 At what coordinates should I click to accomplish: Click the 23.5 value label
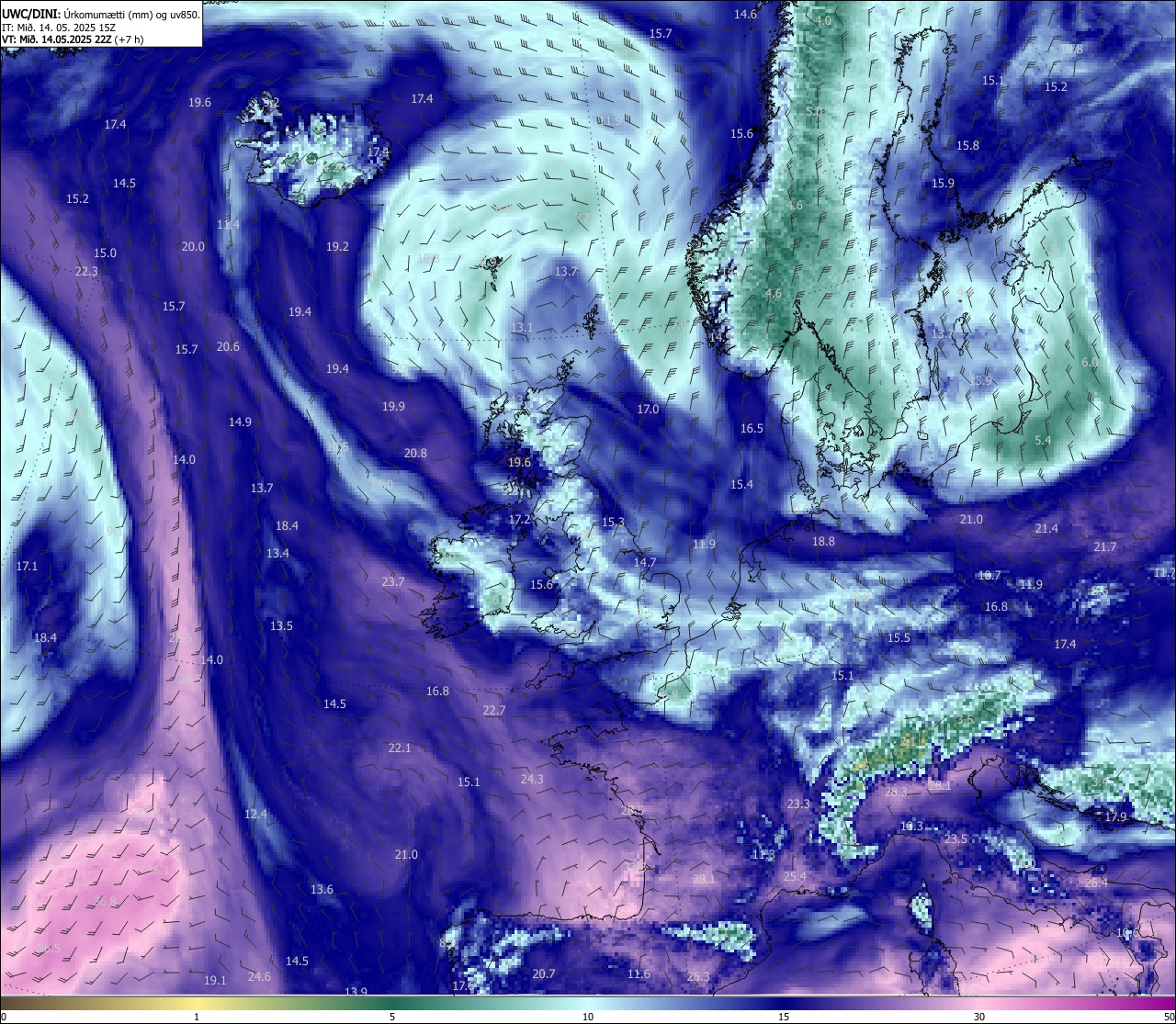click(955, 838)
